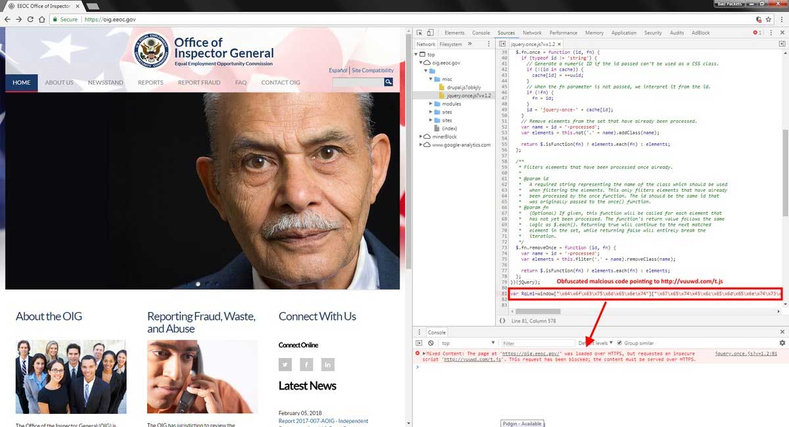Open the Chrome three-dot menu
789x427 pixels.
click(x=782, y=19)
